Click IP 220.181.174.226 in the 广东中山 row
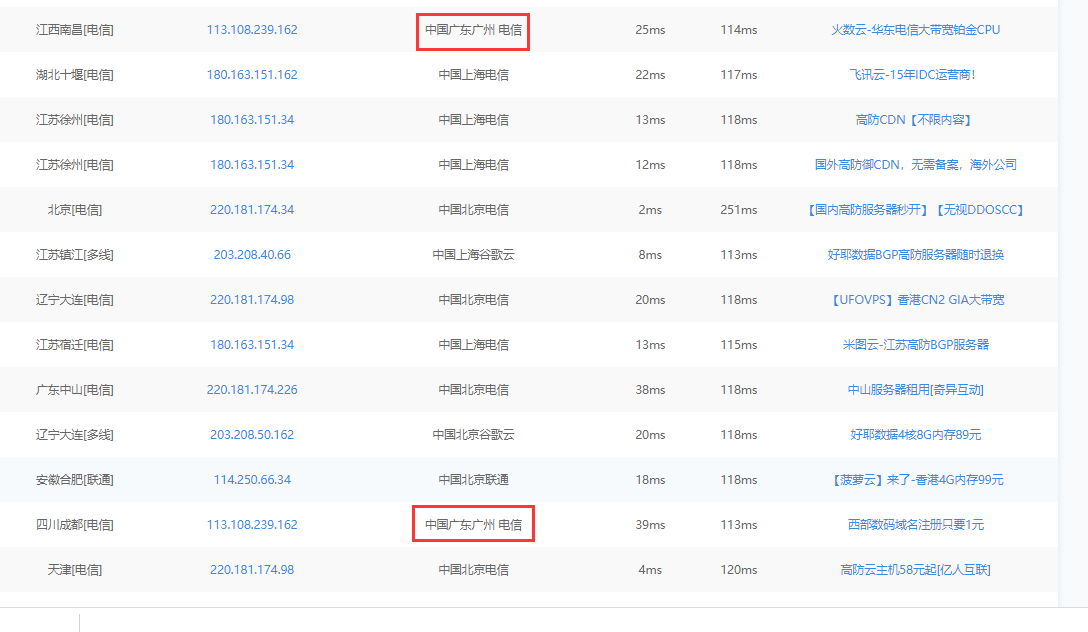This screenshot has width=1088, height=632. click(252, 390)
